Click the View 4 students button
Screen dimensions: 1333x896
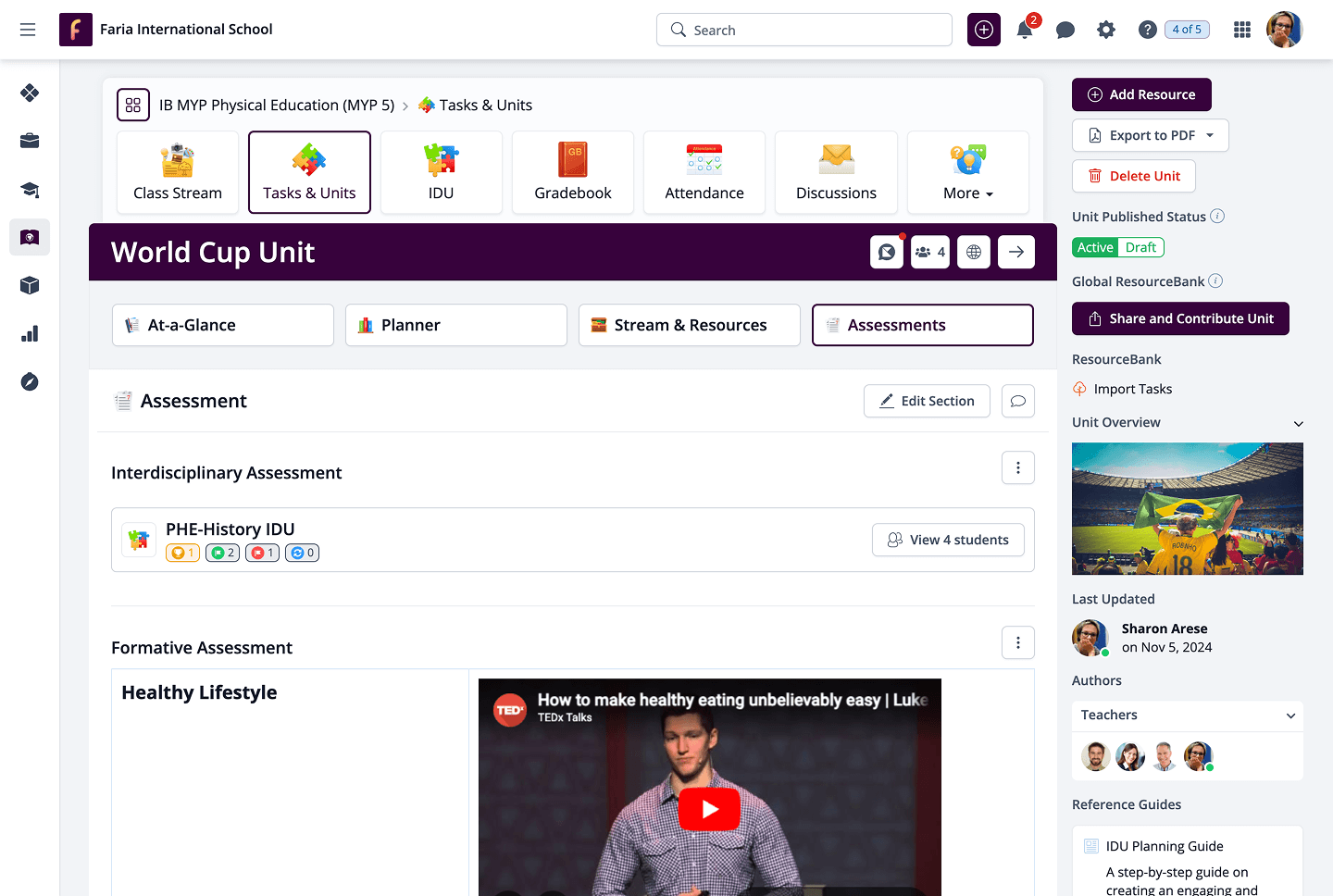pos(948,540)
